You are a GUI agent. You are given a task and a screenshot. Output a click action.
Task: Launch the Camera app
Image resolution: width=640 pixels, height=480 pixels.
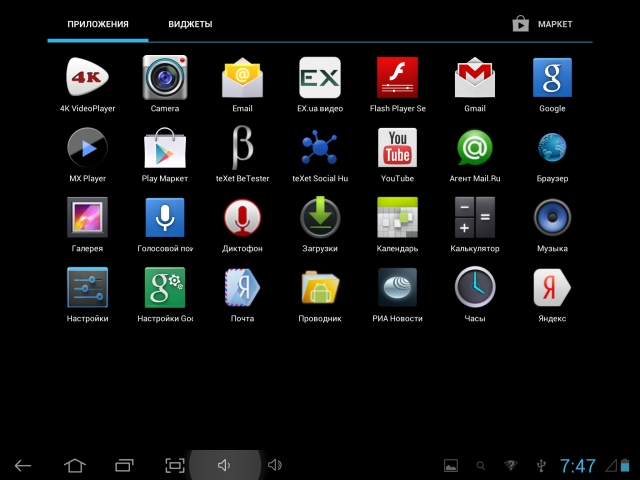[165, 78]
